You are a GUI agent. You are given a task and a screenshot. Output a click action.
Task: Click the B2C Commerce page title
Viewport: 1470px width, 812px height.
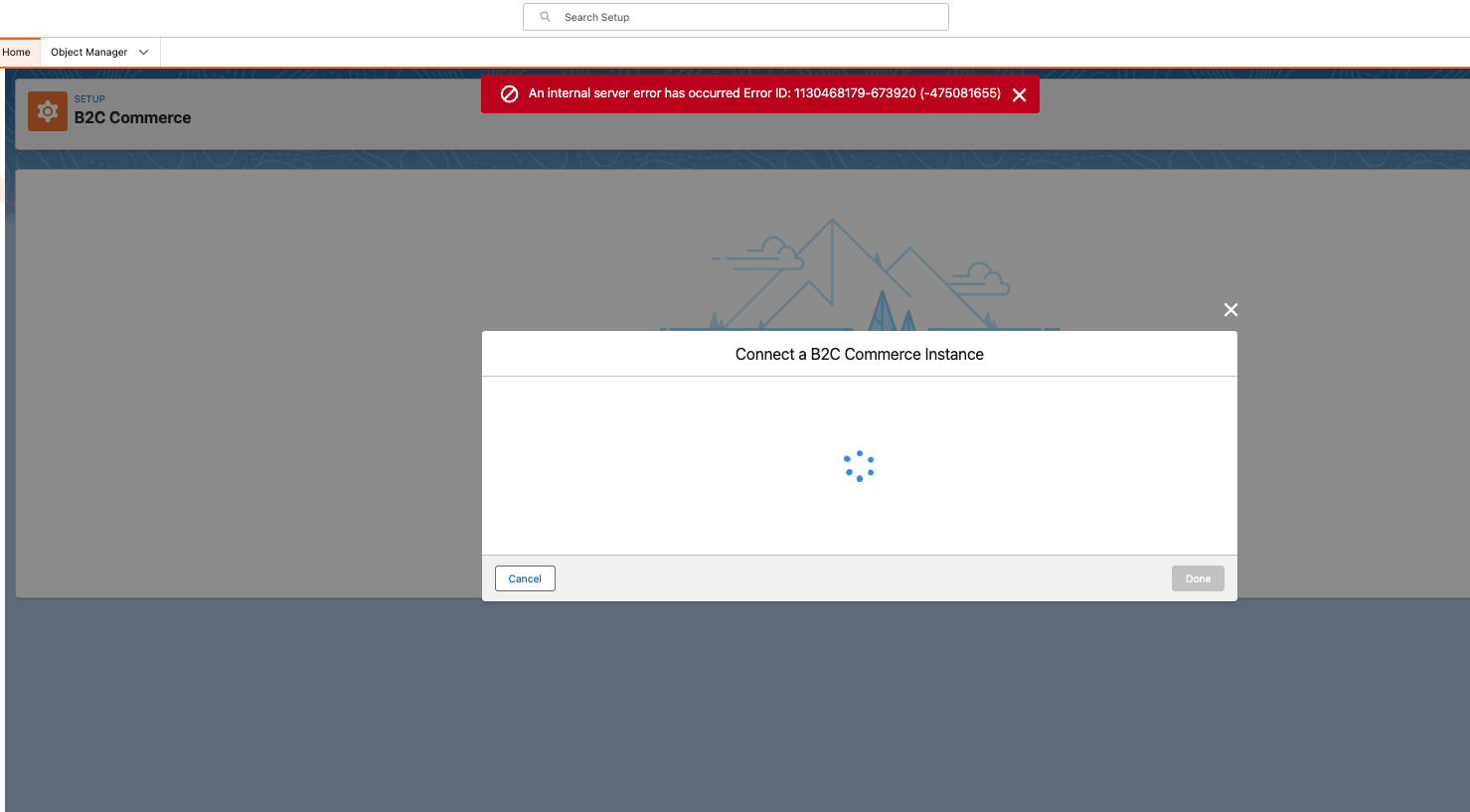point(132,117)
